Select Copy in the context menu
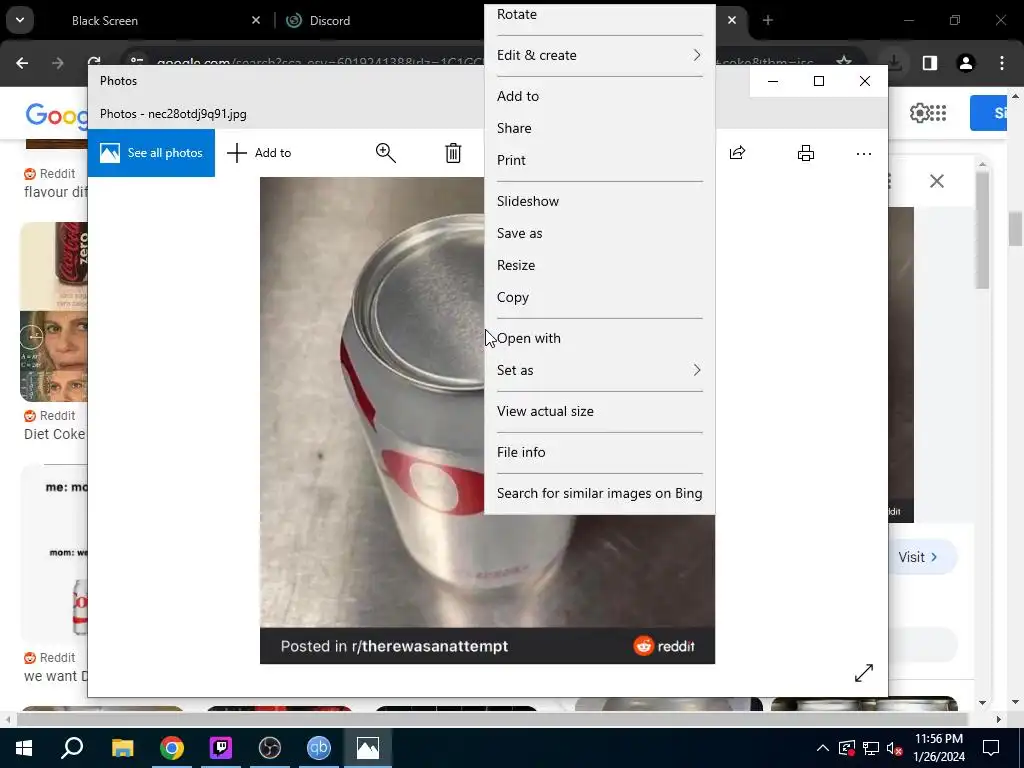Screen dimensions: 1024x768 click(x=599, y=297)
